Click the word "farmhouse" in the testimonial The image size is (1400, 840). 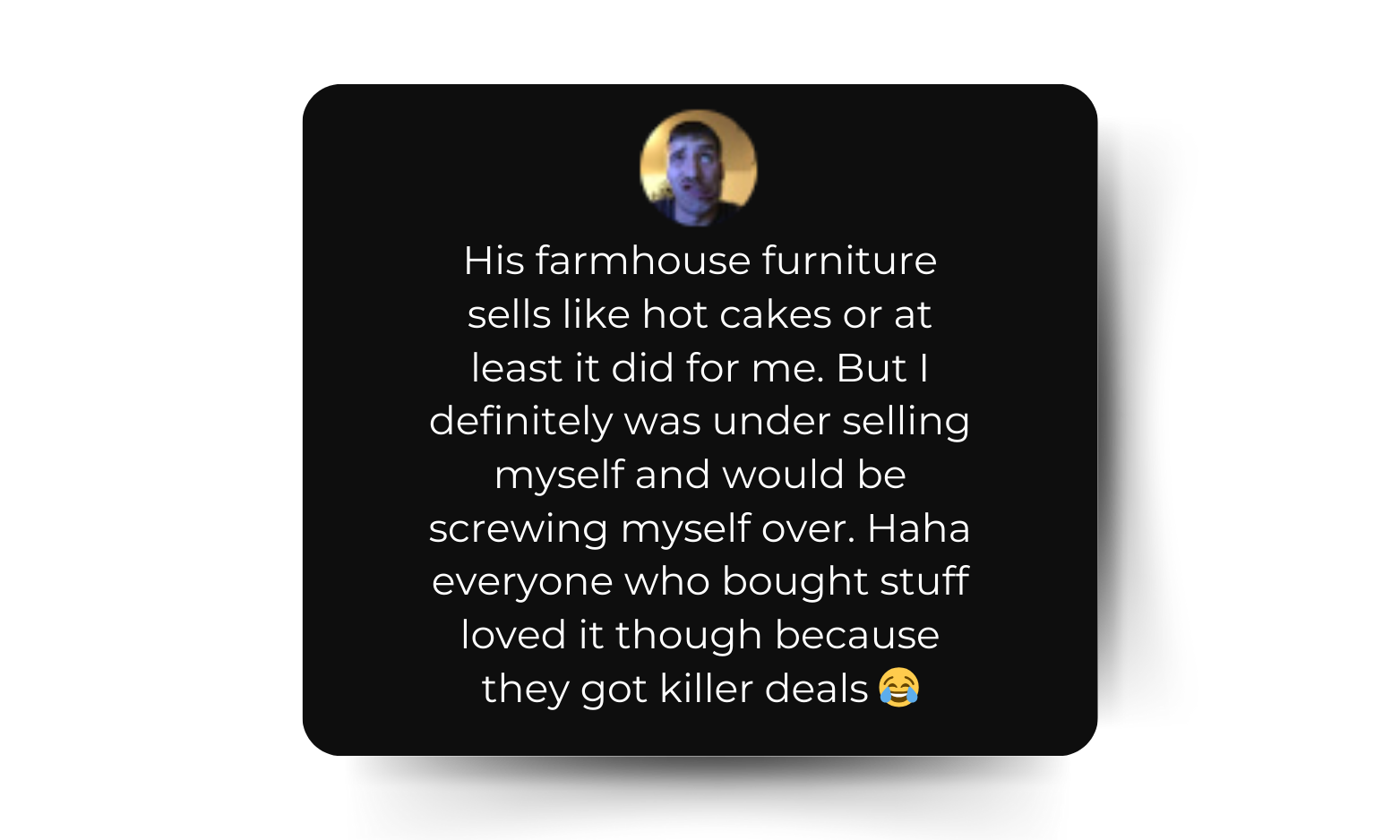tap(643, 261)
